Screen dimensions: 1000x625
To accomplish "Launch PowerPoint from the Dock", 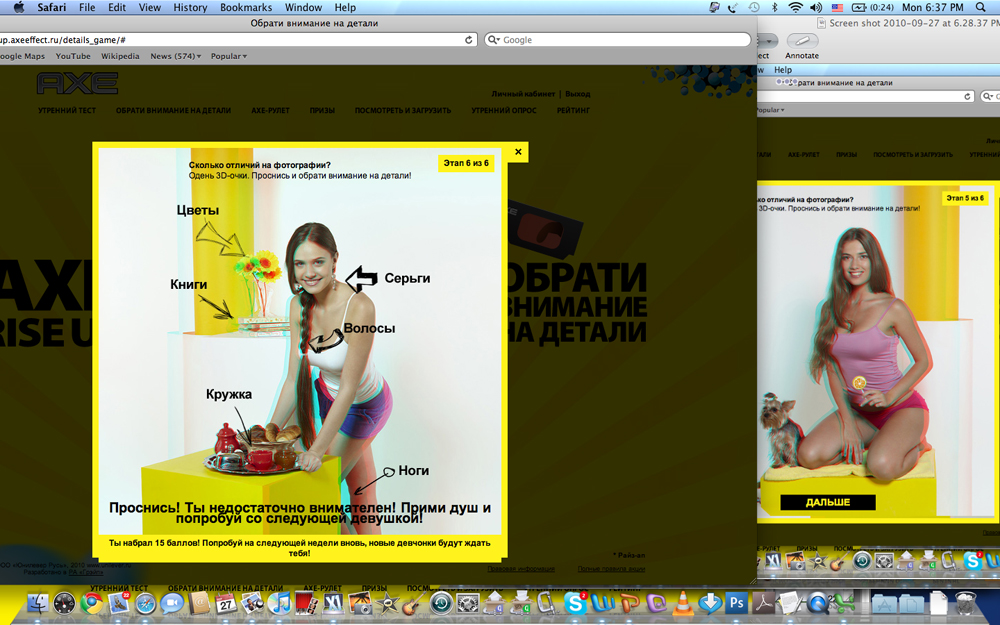I will (630, 603).
